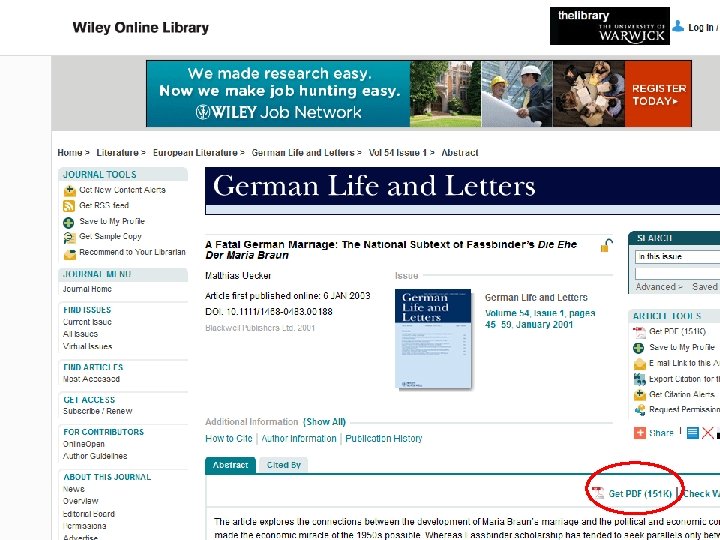This screenshot has height=540, width=720.
Task: Click the Get Citation Alerts icon
Action: (640, 395)
